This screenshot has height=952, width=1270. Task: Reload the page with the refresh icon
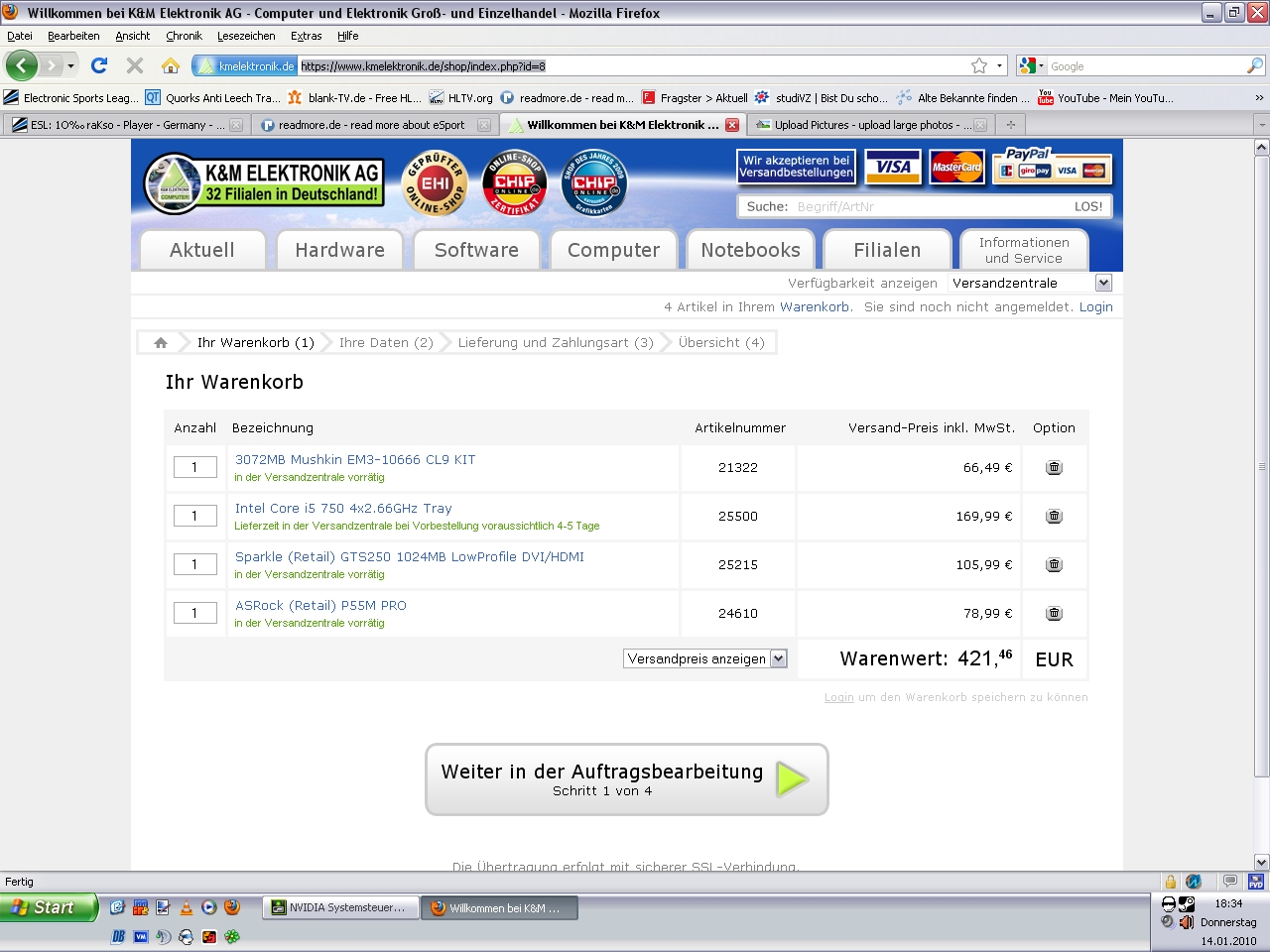(99, 65)
